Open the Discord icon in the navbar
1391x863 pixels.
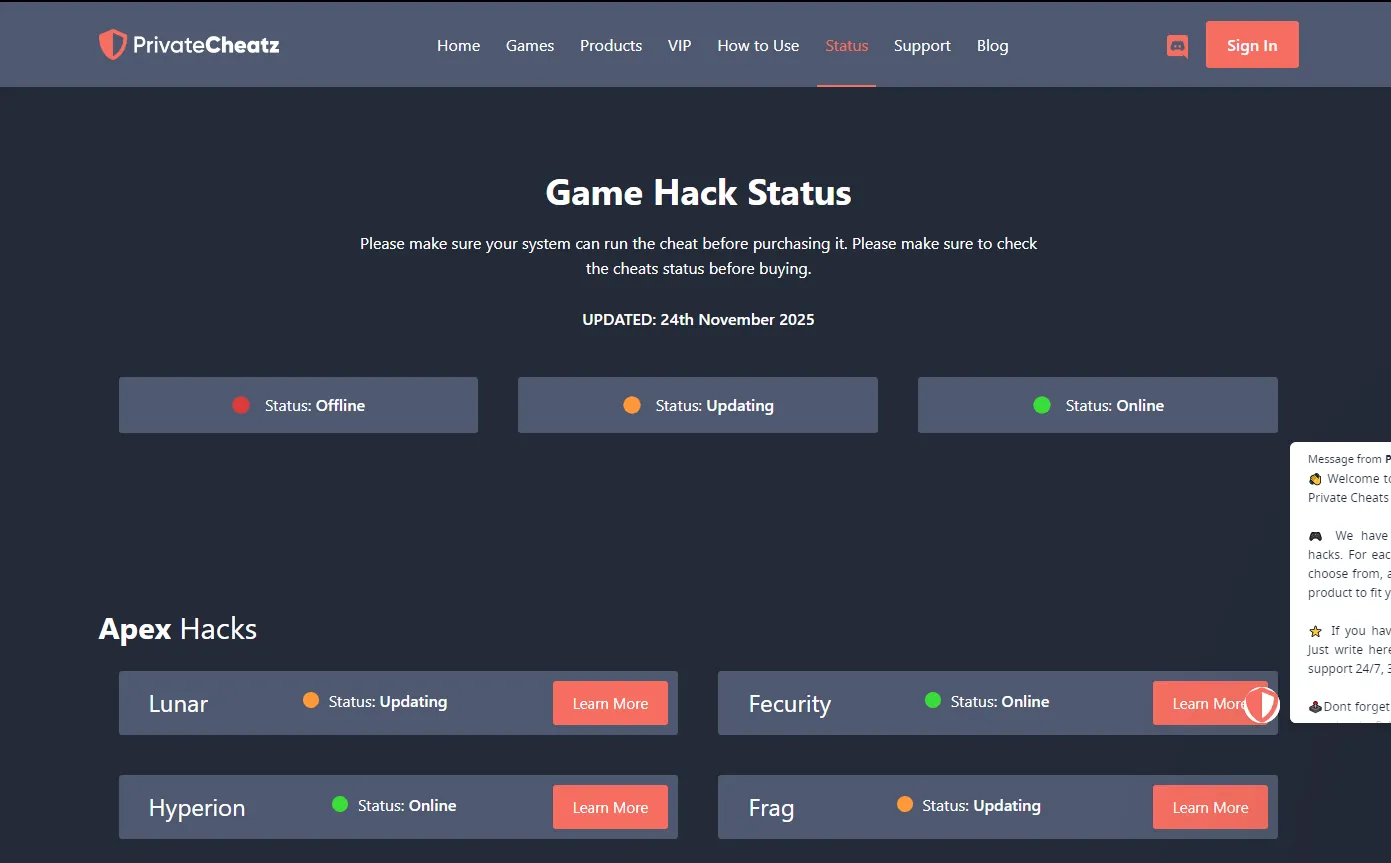click(x=1177, y=45)
